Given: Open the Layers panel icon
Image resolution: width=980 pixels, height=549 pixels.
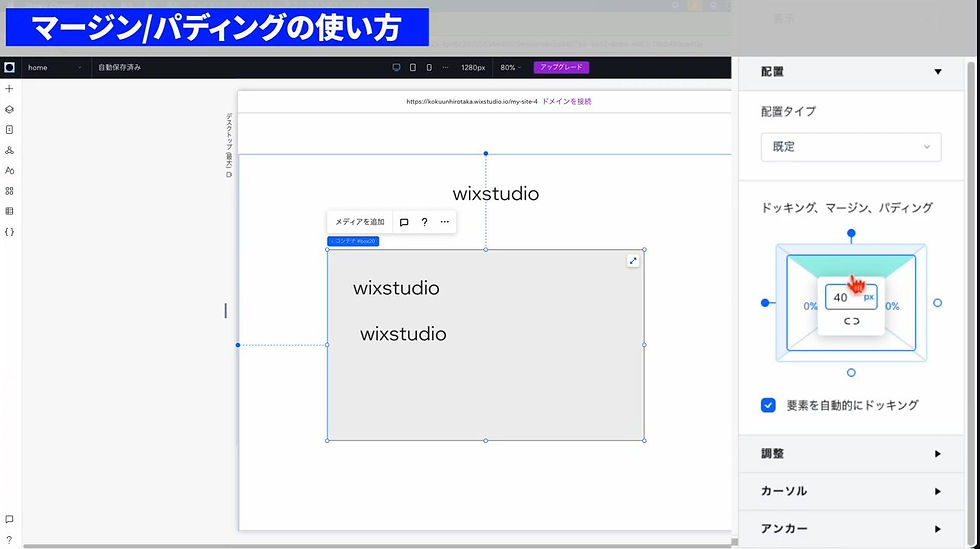Looking at the screenshot, I should 9,109.
